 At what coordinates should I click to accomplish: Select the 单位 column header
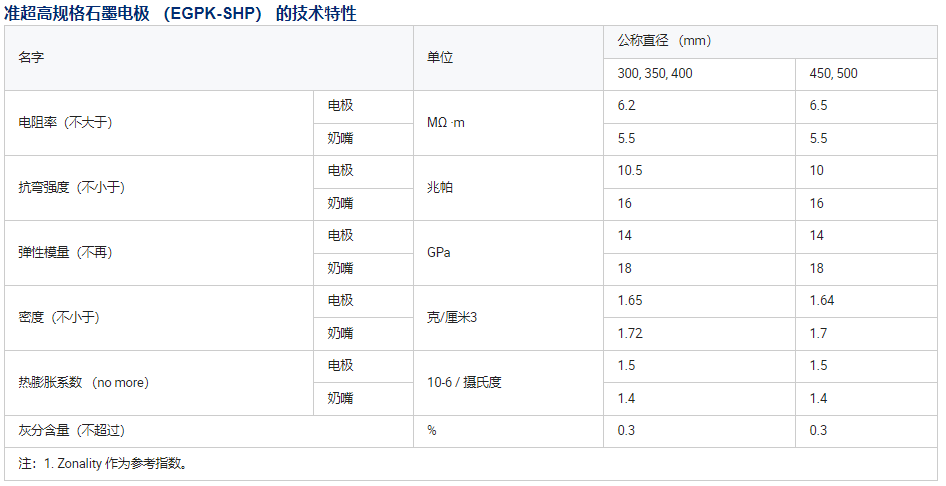pyautogui.click(x=440, y=58)
